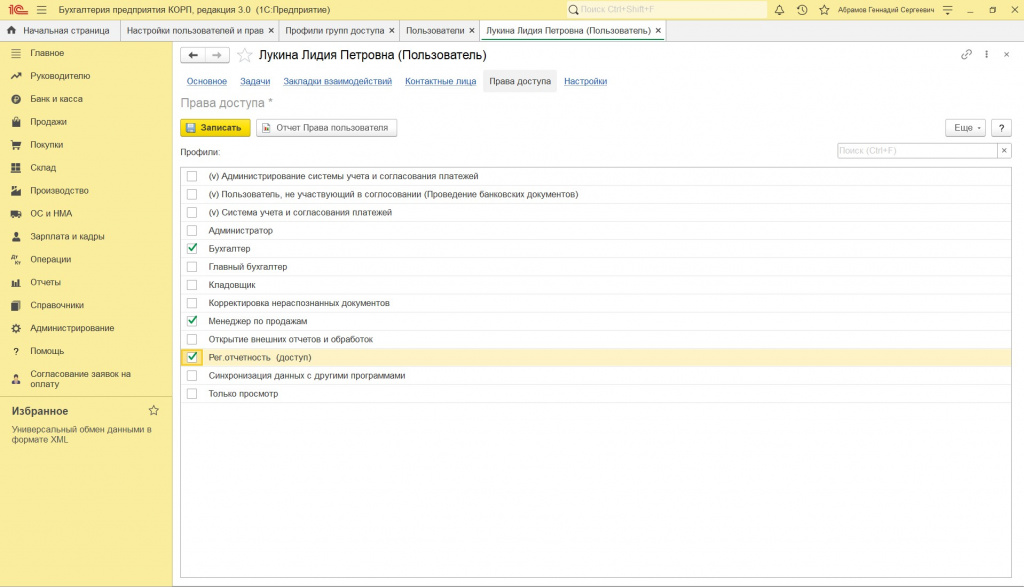Open notifications bell icon

tap(779, 10)
